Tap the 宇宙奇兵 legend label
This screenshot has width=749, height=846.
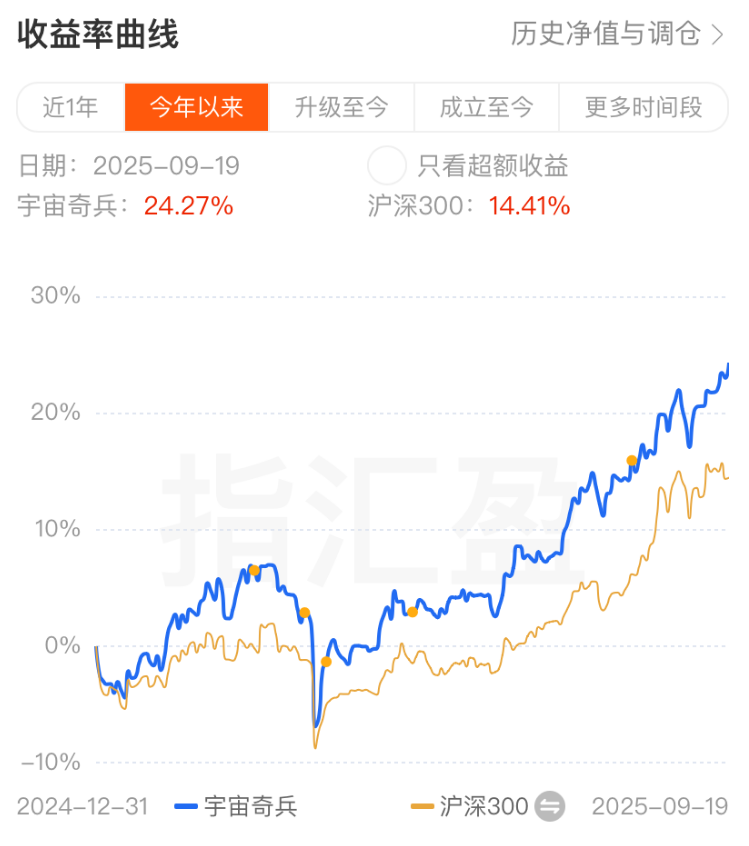click(250, 807)
